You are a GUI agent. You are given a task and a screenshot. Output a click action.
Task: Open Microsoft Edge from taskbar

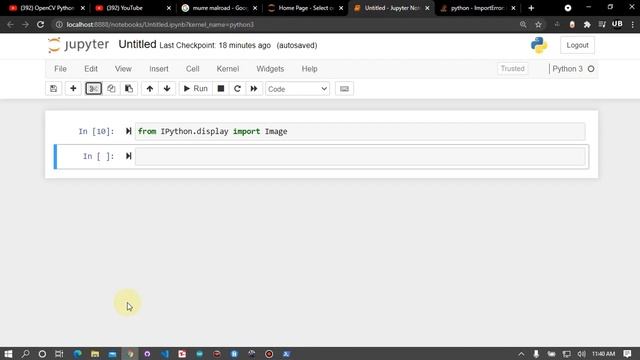tap(77, 354)
